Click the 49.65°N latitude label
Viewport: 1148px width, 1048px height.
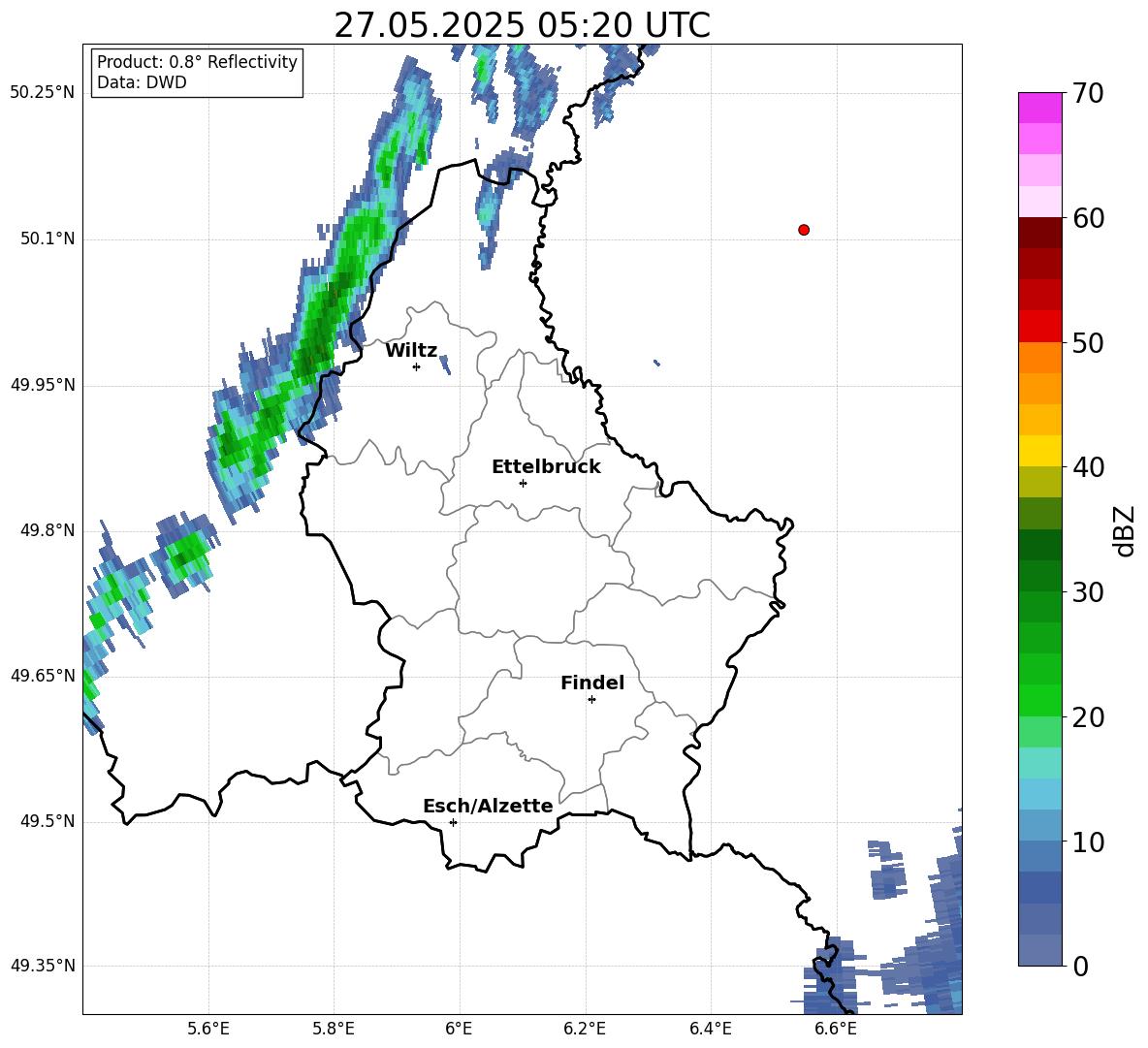43,675
